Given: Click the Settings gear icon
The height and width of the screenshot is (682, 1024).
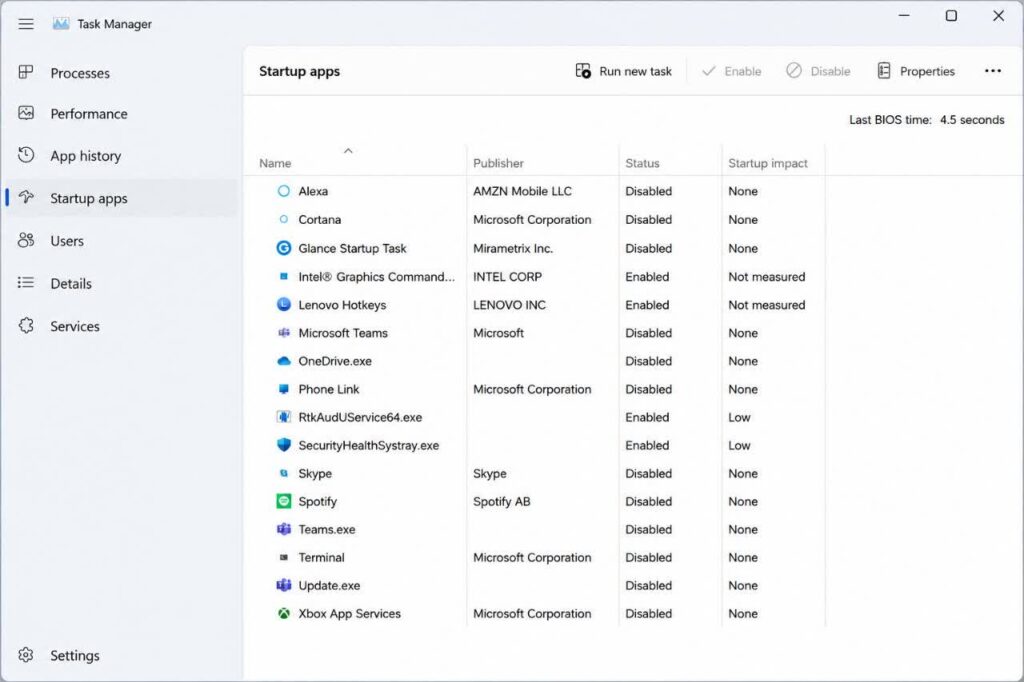Looking at the screenshot, I should pos(26,655).
